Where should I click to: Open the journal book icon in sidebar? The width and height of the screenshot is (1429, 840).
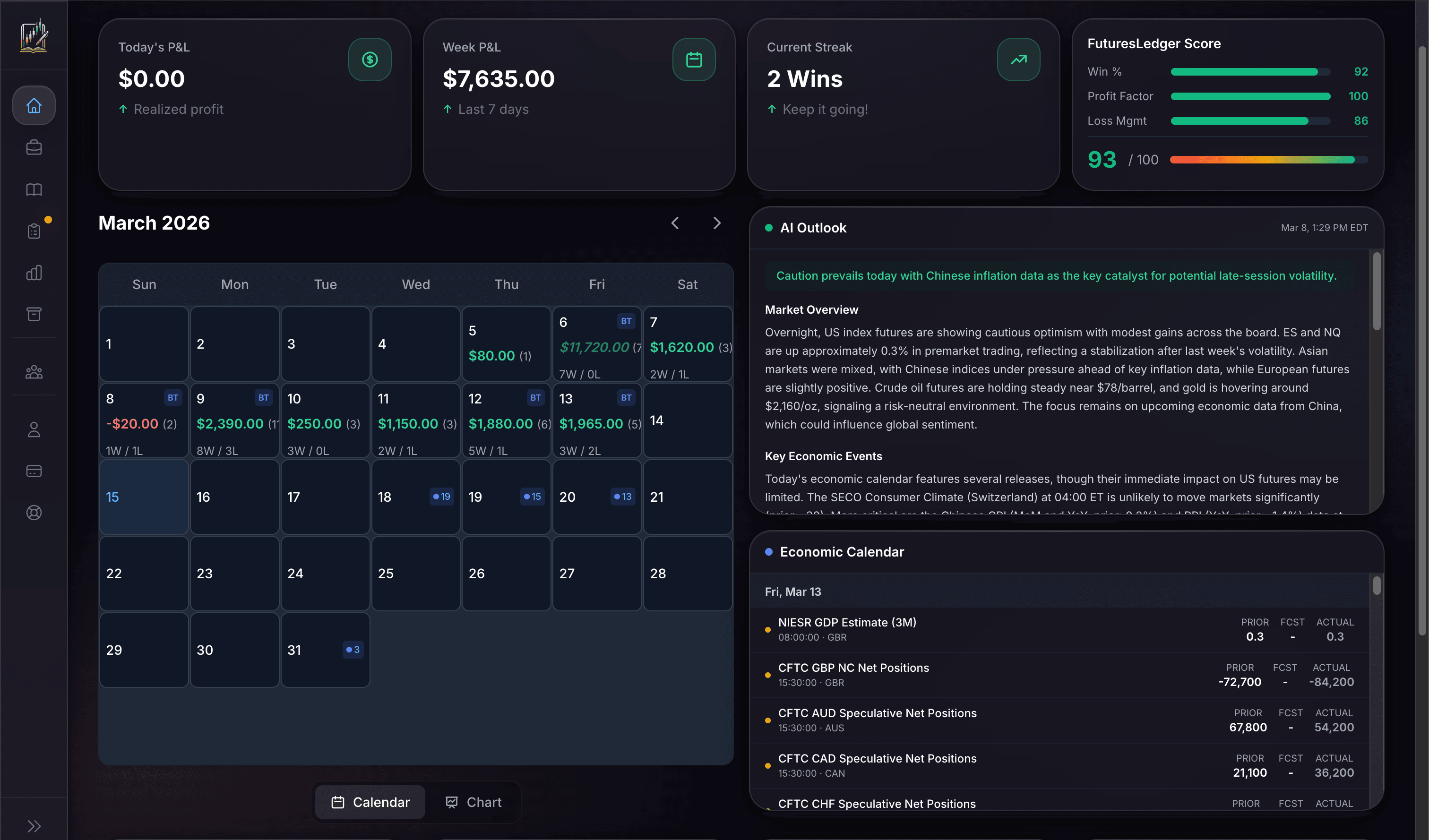tap(34, 189)
